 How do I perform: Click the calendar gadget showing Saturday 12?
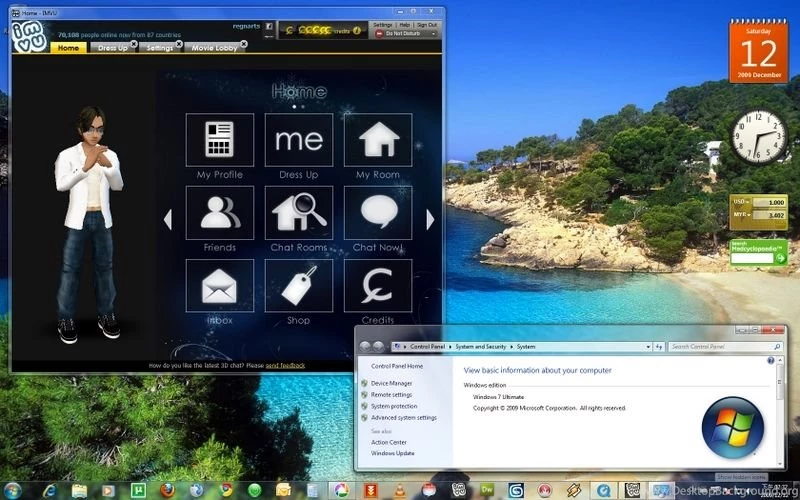point(758,51)
